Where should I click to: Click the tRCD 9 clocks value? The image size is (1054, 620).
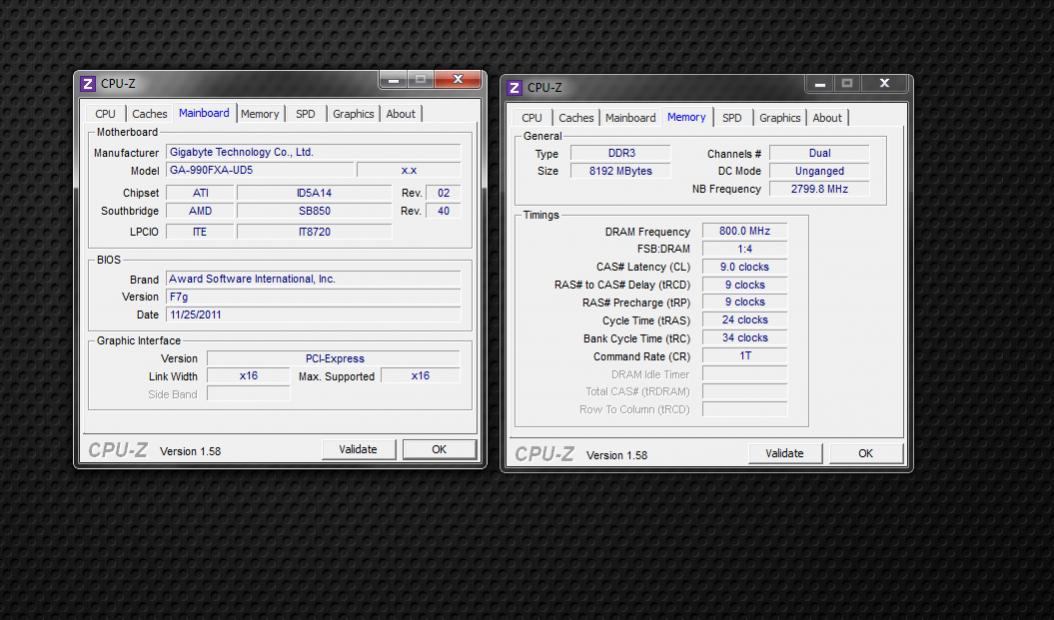pyautogui.click(x=745, y=285)
